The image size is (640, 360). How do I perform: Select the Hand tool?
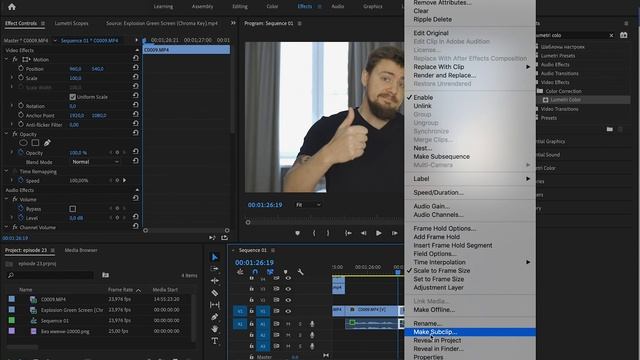(x=215, y=329)
